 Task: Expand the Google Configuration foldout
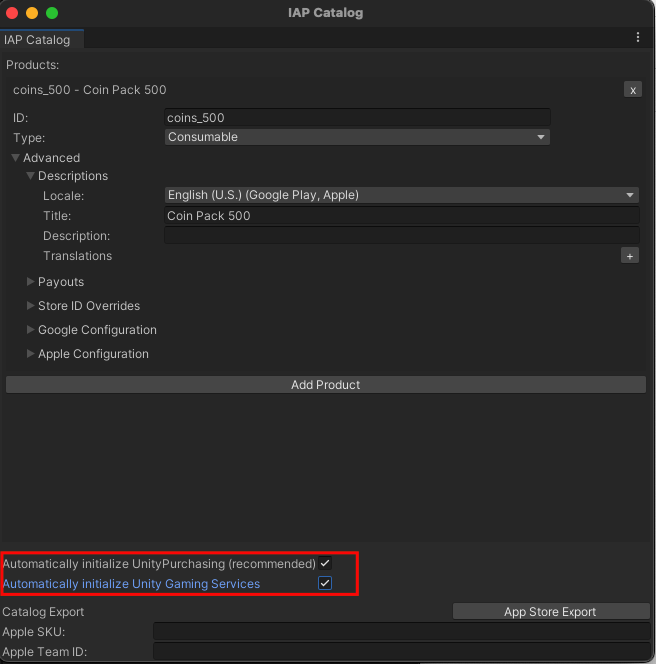[31, 330]
